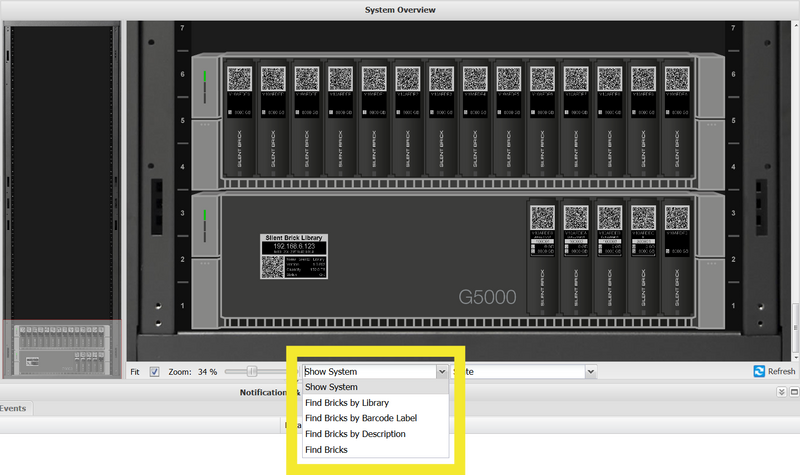Choose Find Bricks by Library option
This screenshot has width=800, height=475.
click(x=346, y=403)
